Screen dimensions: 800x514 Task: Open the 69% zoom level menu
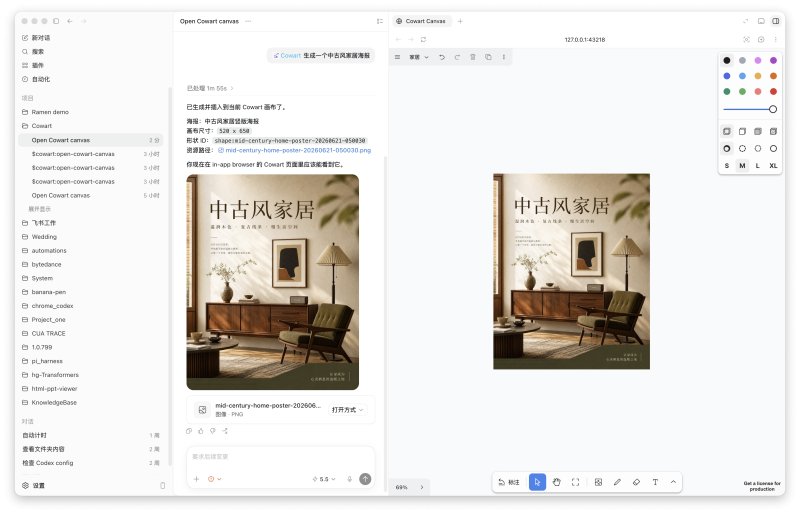tap(402, 487)
